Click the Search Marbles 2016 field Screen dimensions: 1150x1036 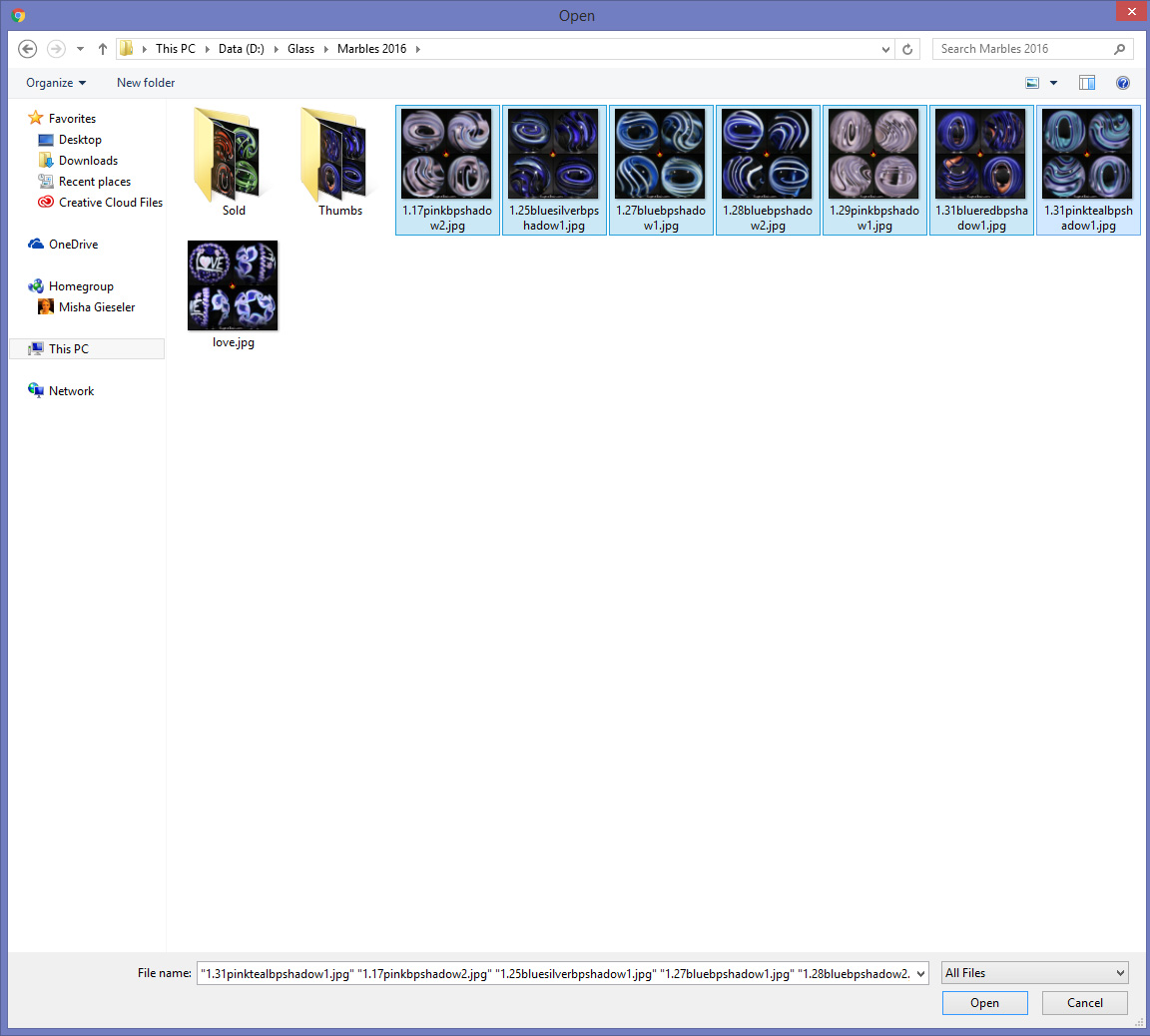(1023, 49)
